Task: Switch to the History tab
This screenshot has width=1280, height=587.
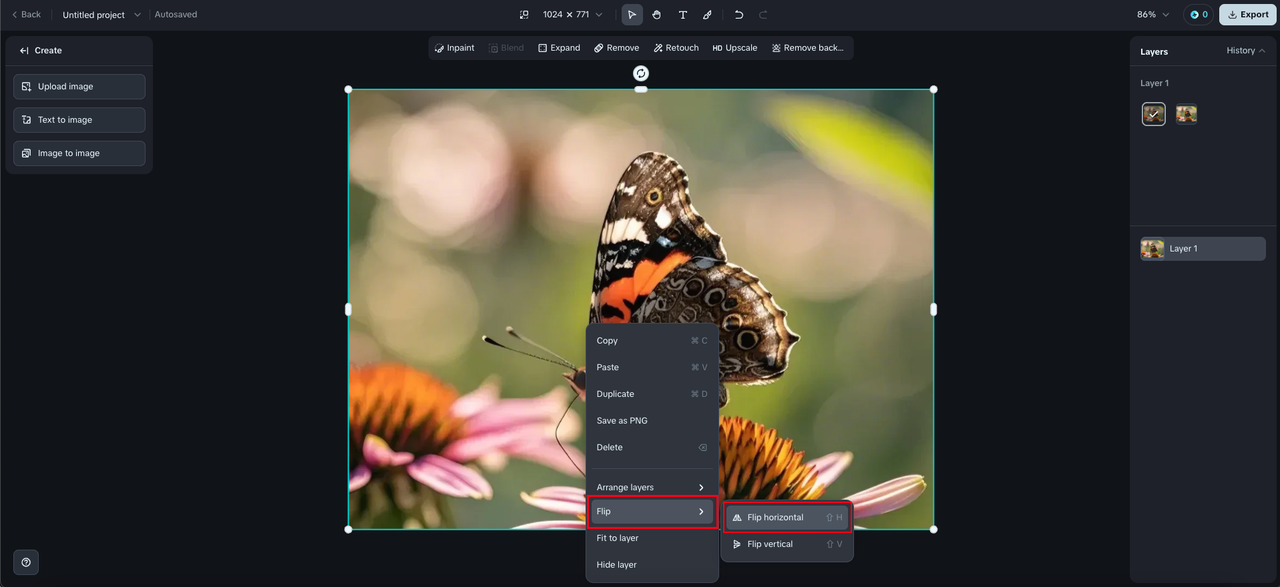Action: point(1246,51)
